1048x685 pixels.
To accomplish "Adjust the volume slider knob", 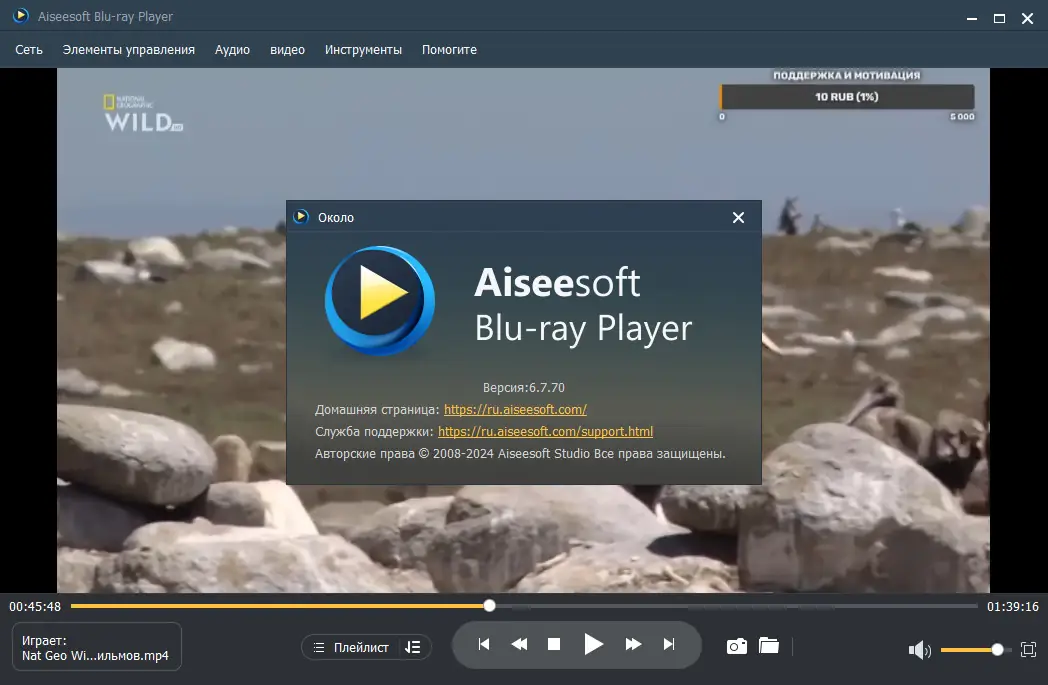I will coord(997,650).
